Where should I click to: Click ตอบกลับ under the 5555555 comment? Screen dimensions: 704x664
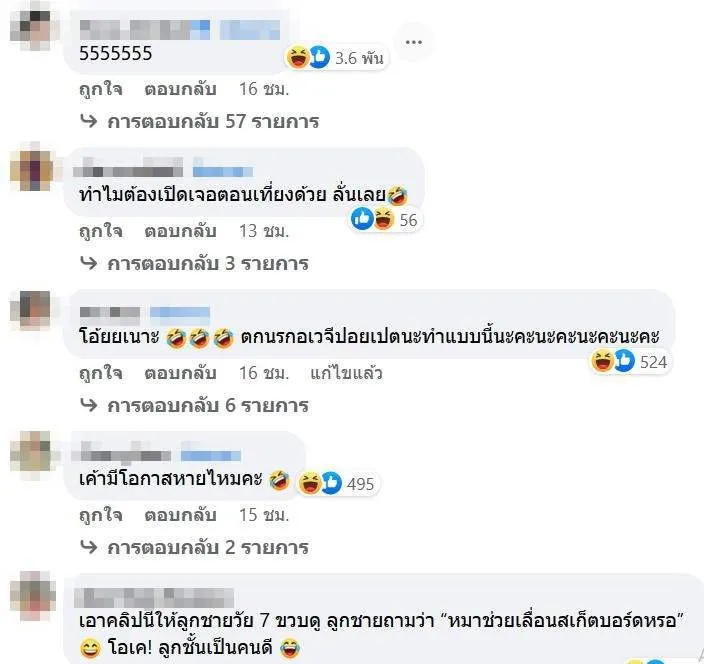tap(180, 89)
